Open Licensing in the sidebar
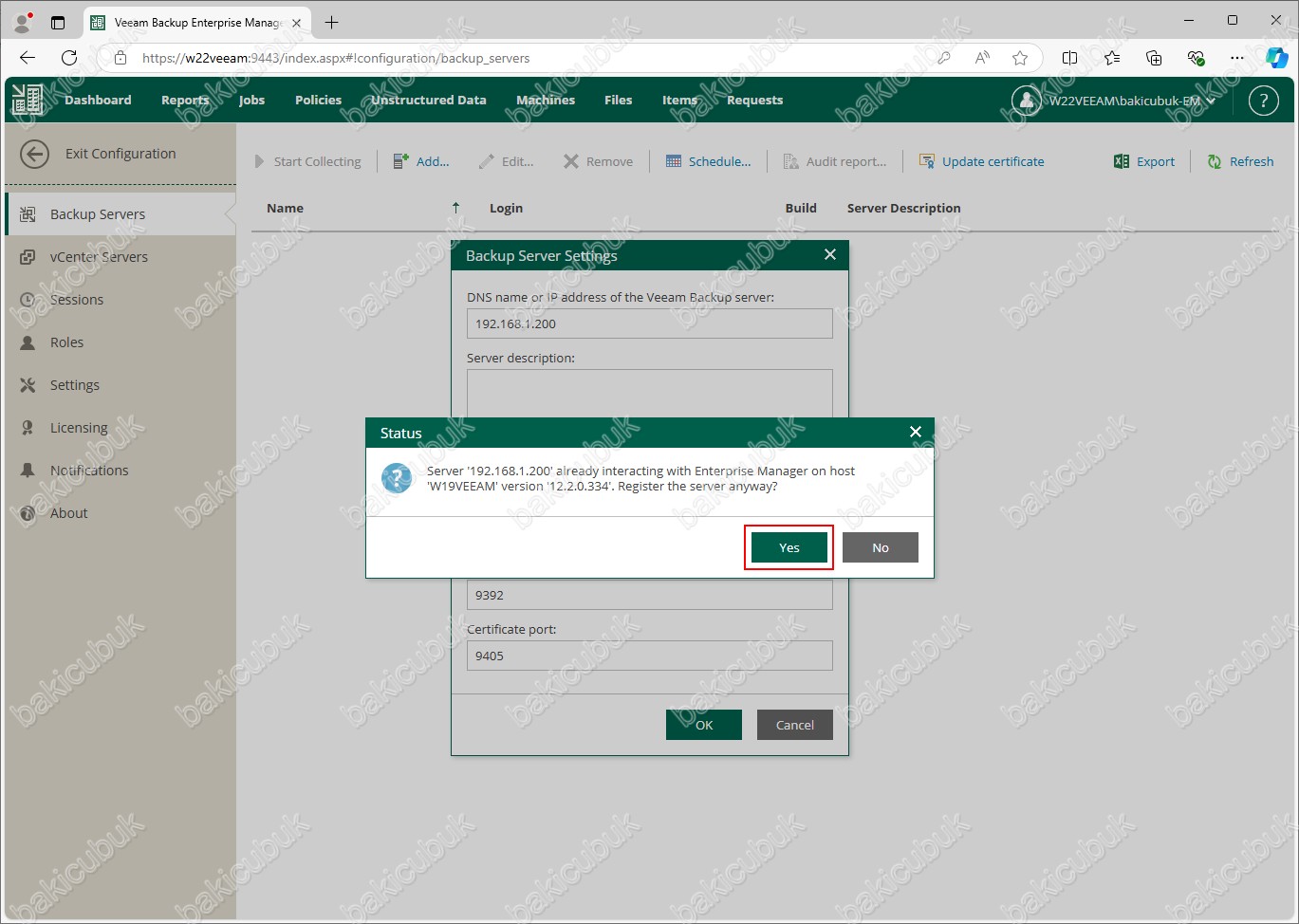This screenshot has height=924, width=1299. coord(121,428)
